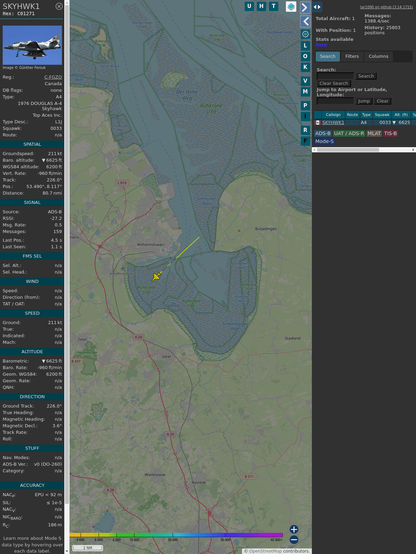Click the altitude color scale bar

(176, 535)
